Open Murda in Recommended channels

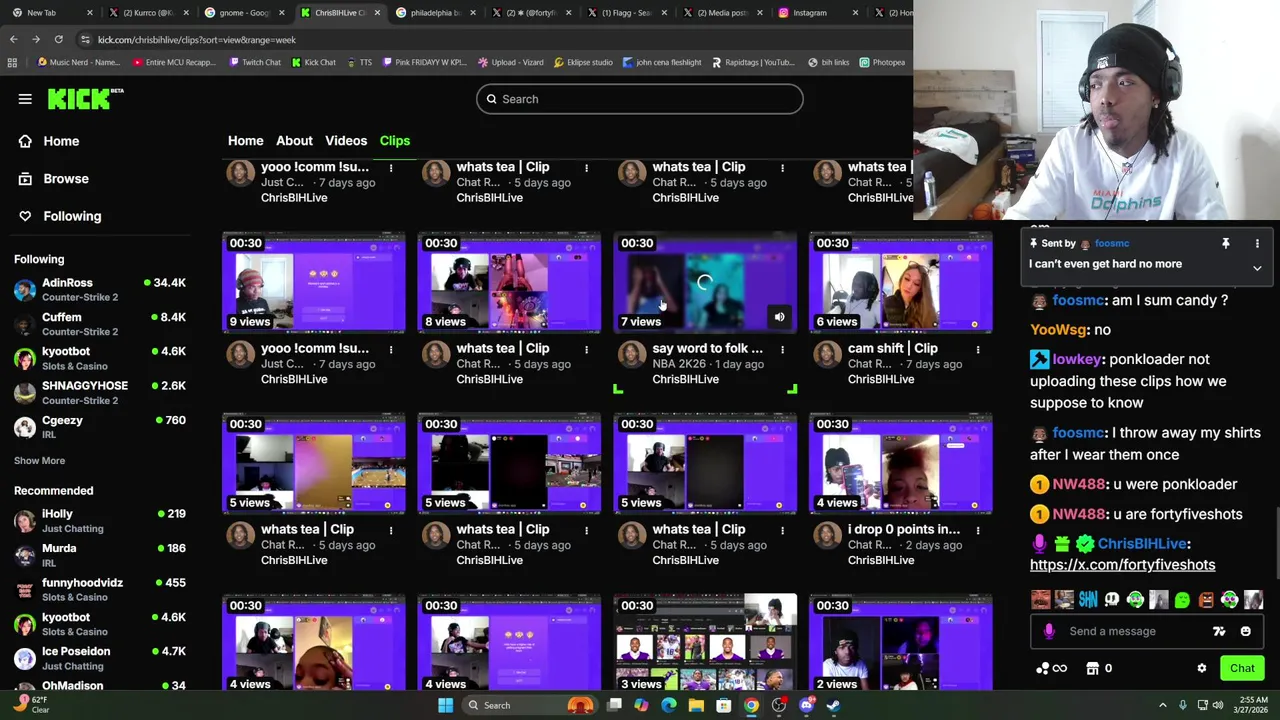coord(100,555)
